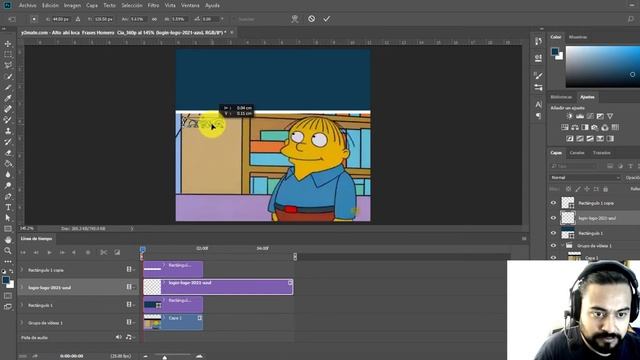Screen dimensions: 640x360
Task: Adjust the timeline zoom slider
Action: coord(165,357)
